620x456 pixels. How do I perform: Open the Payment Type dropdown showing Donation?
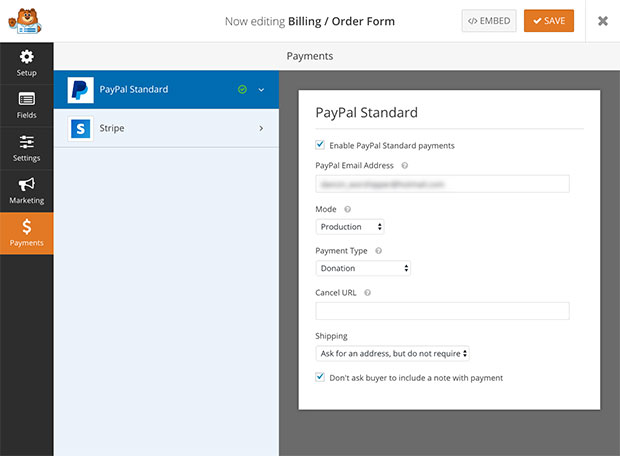click(x=363, y=268)
